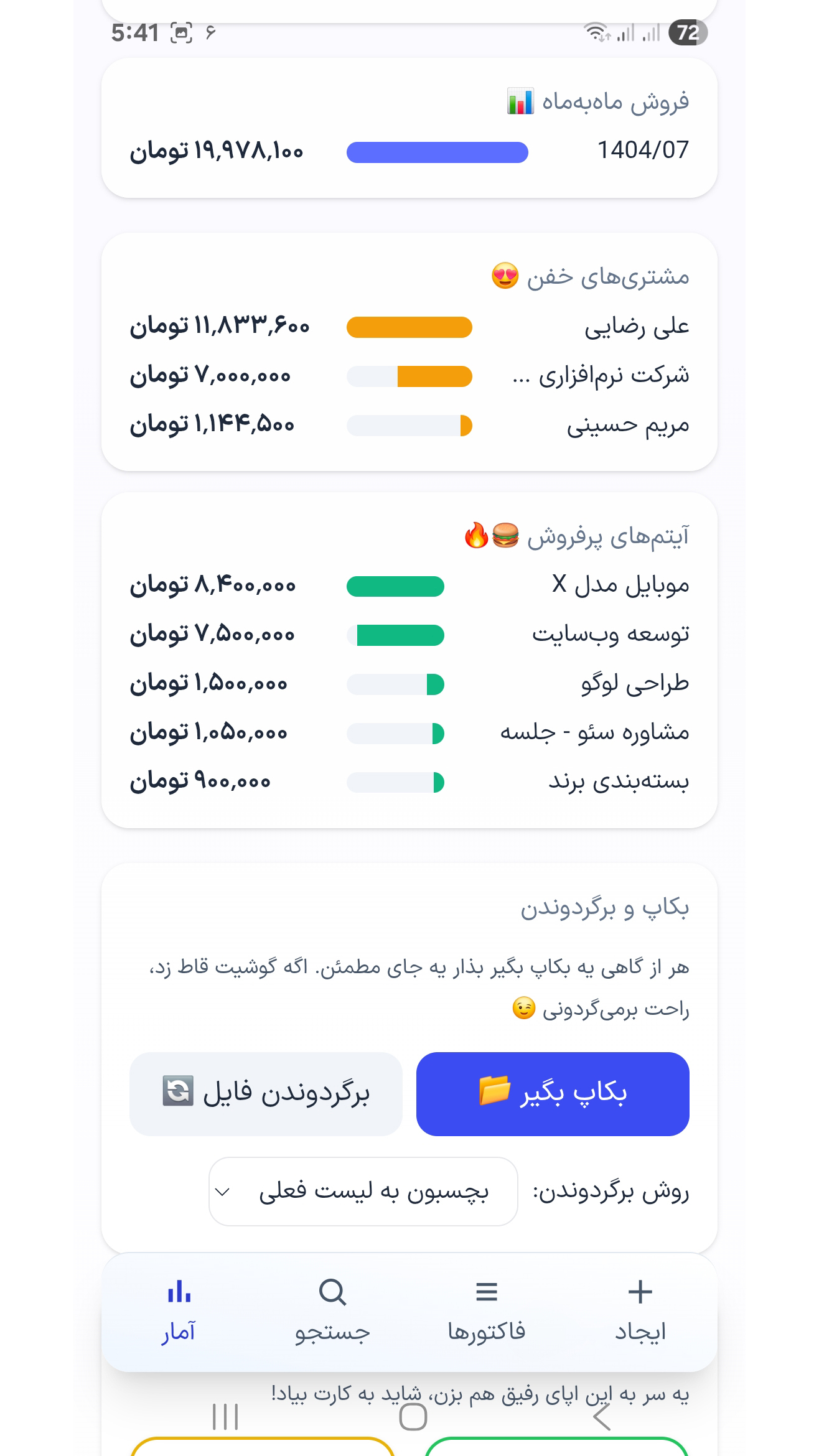Click the blue 1404/07 sales progress bar
The height and width of the screenshot is (1456, 819).
pos(437,152)
